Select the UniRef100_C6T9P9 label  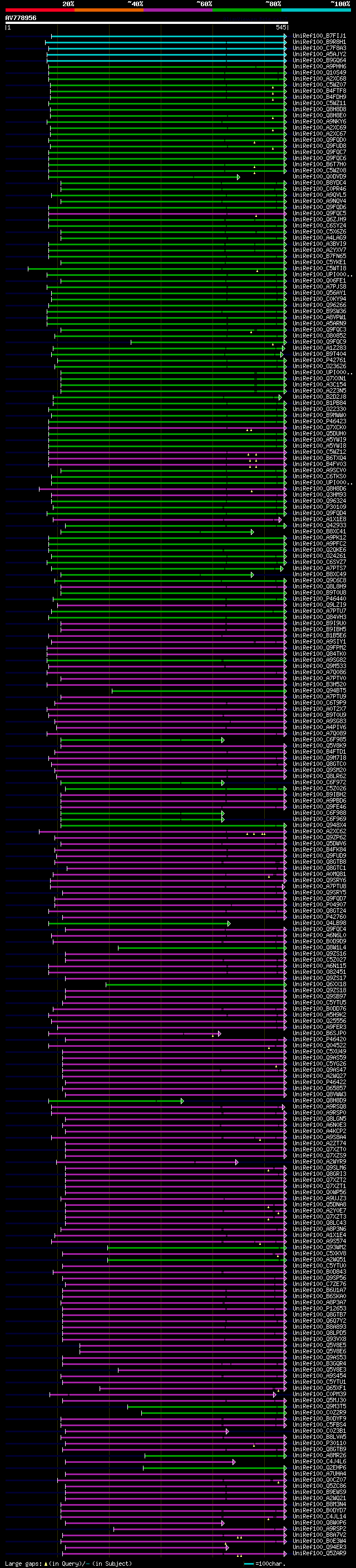tap(319, 703)
